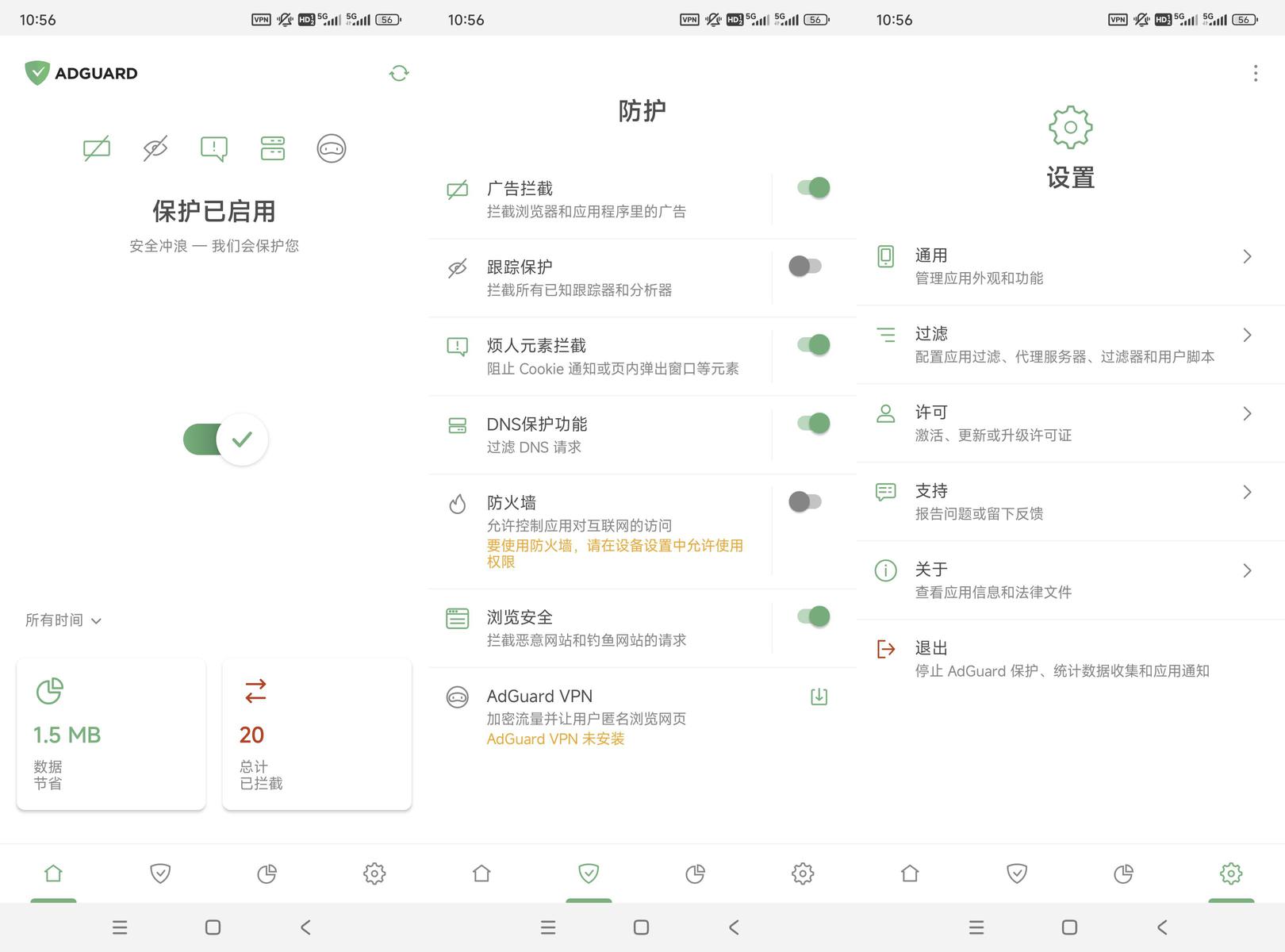
Task: Open the 所有时间 time range dropdown
Action: pyautogui.click(x=63, y=620)
